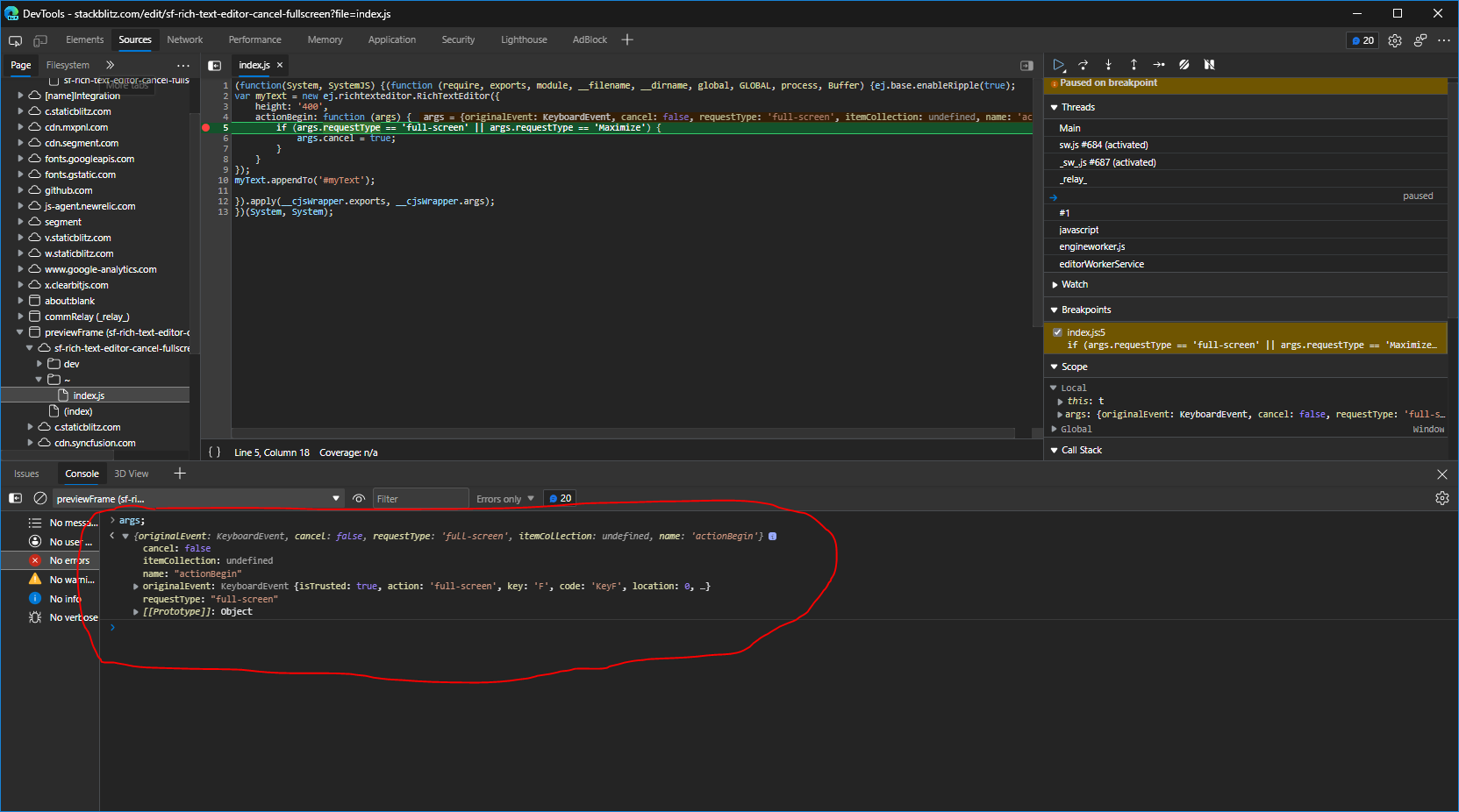Expand the github.com source tree node
1459x812 pixels.
[x=20, y=190]
